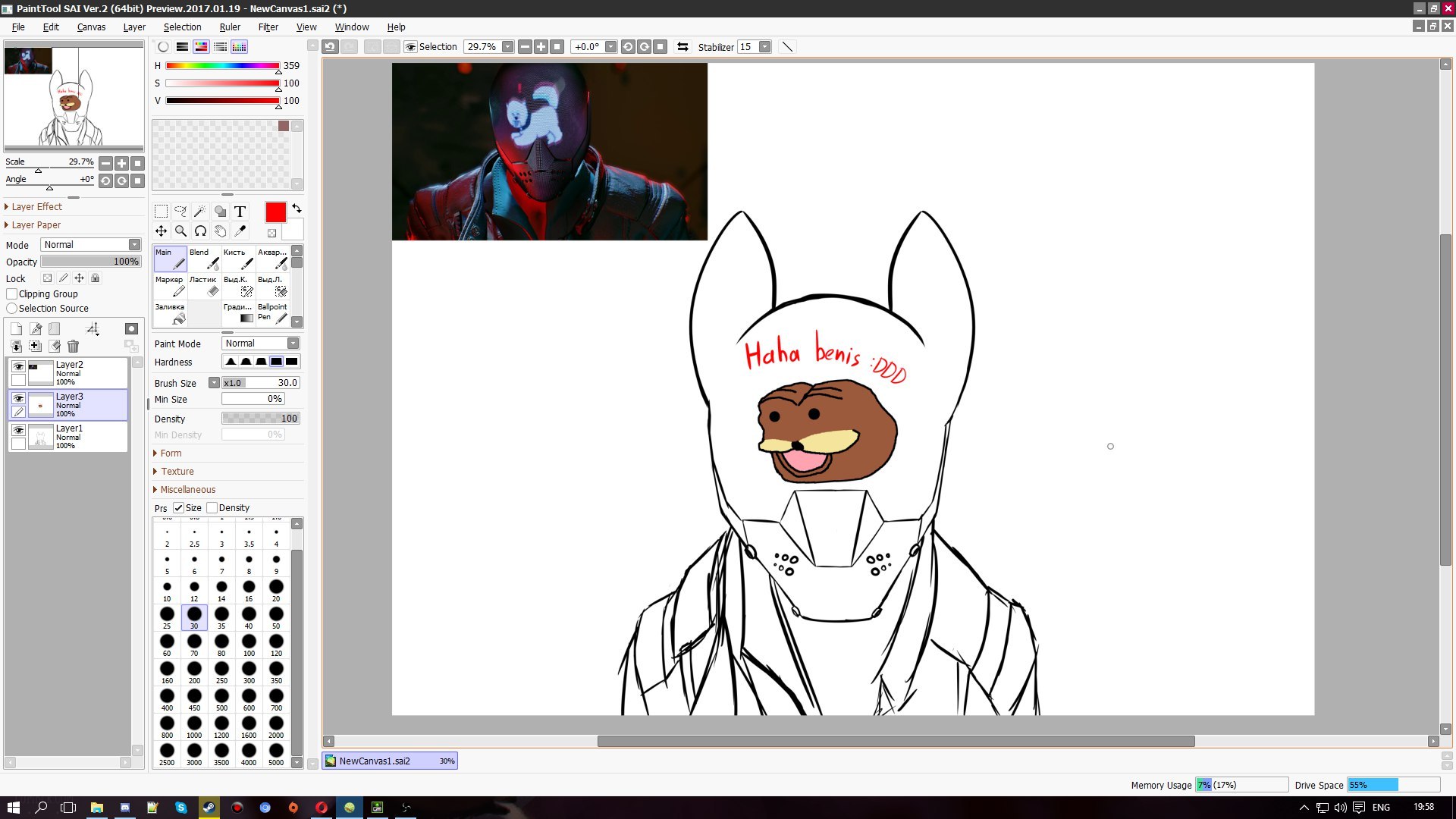Open the Ruler menu

pos(230,27)
